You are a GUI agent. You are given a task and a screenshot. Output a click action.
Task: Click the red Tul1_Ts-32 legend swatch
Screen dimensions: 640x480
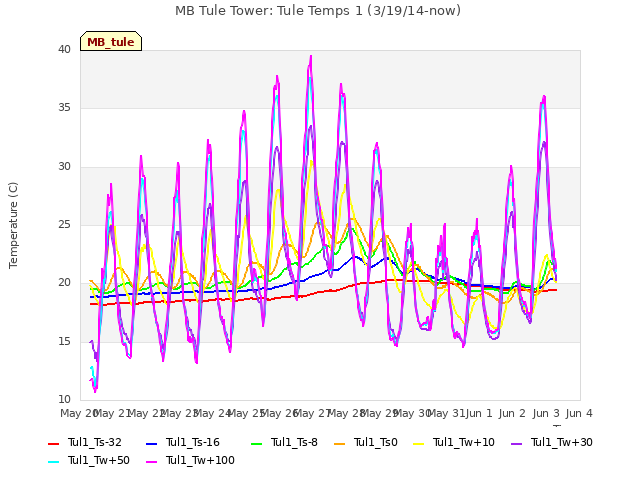point(53,444)
